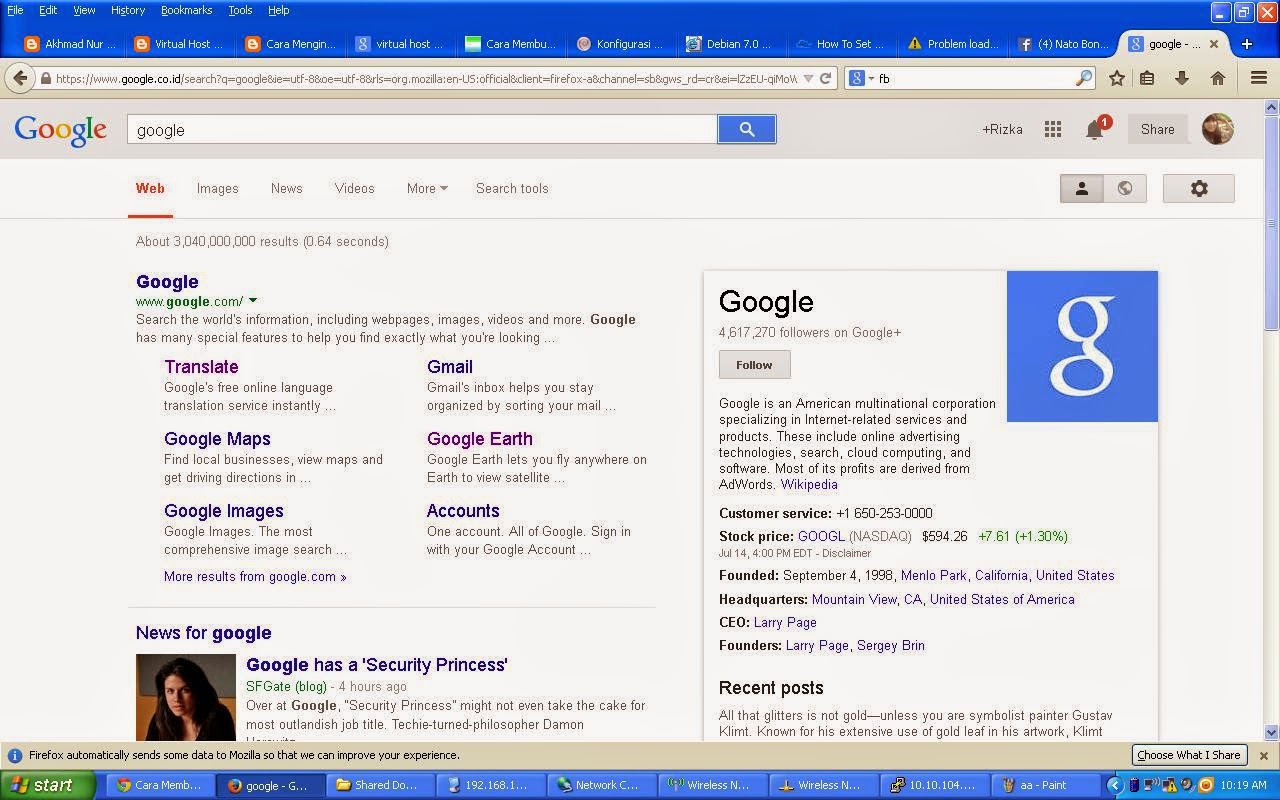Click the padlock icon in the address bar
Viewport: 1280px width, 800px height.
tap(46, 78)
